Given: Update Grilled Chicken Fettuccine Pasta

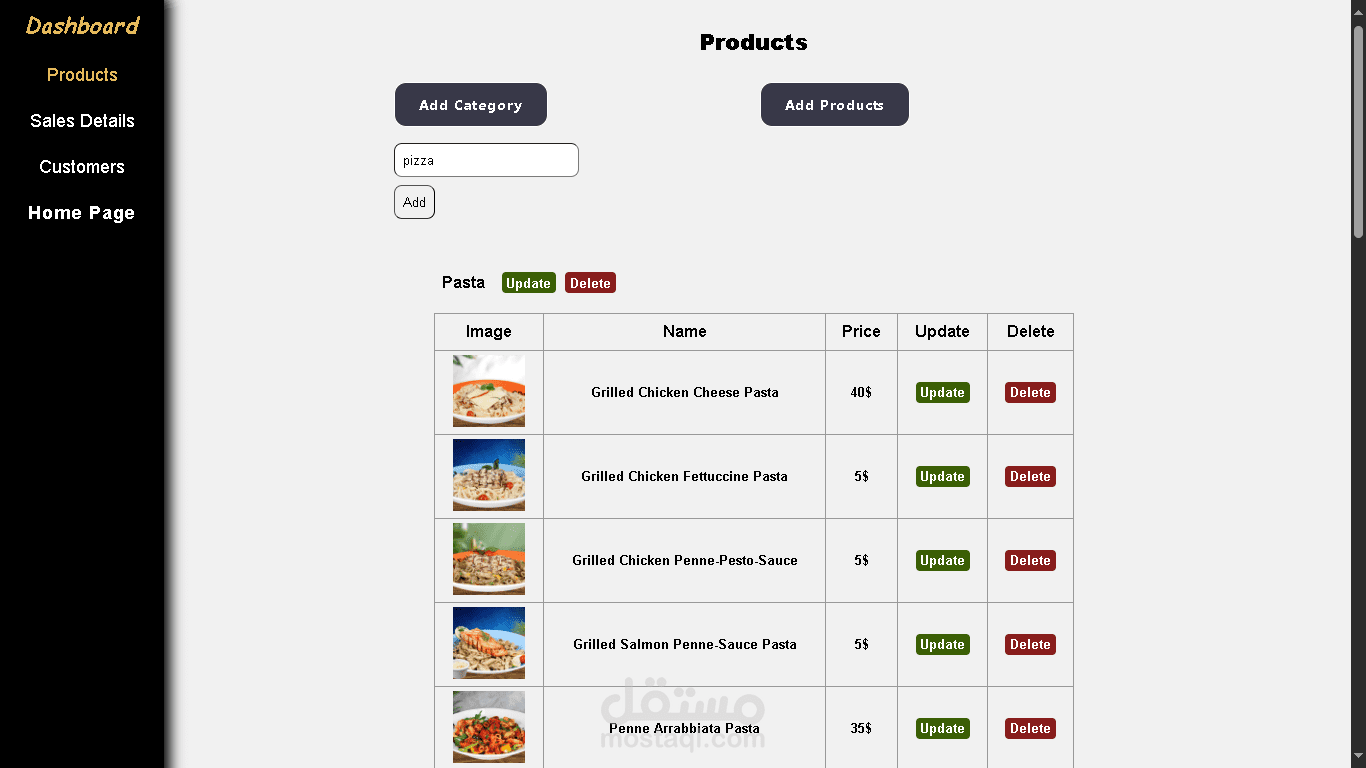Looking at the screenshot, I should [942, 477].
